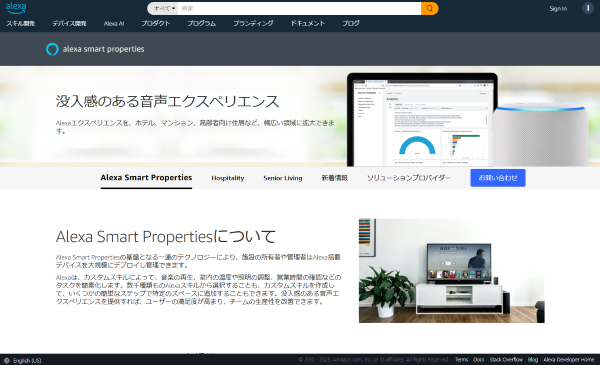
Task: Open the すべて search category dropdown
Action: point(164,8)
